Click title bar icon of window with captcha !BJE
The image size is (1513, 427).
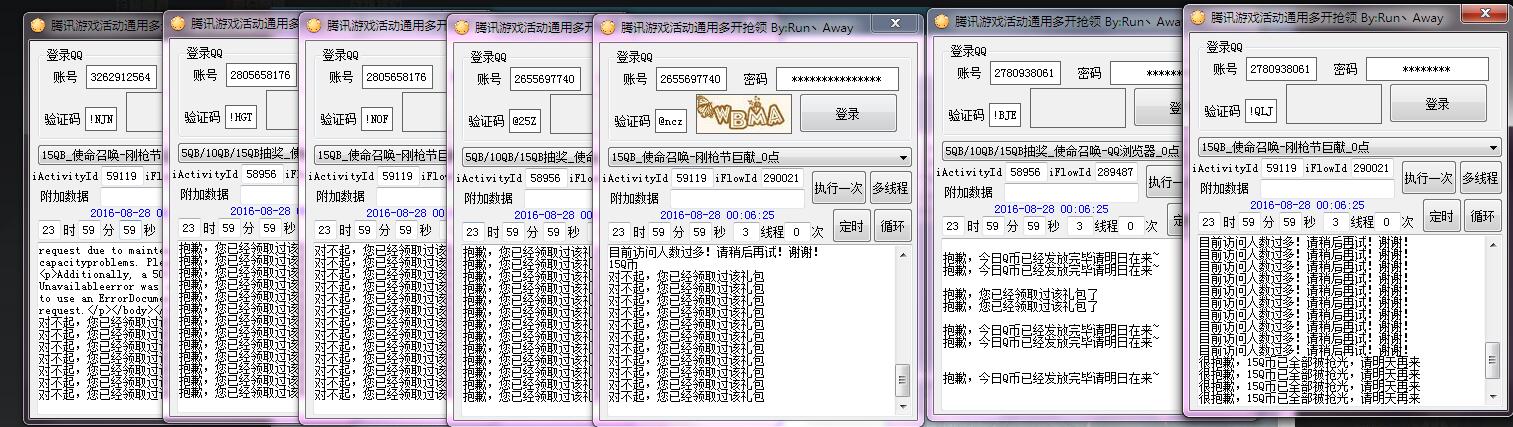tap(940, 20)
